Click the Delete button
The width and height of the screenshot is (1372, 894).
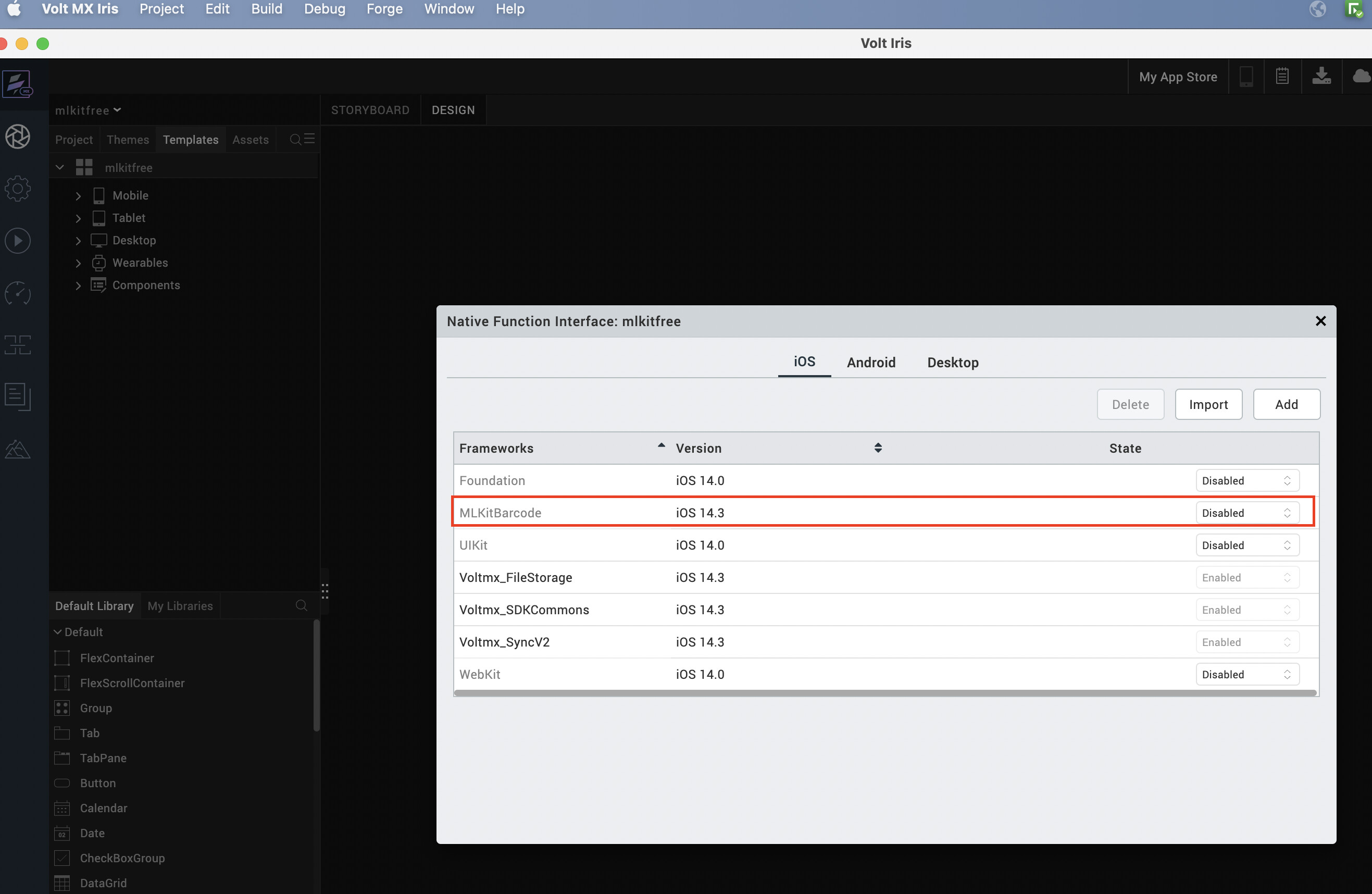pos(1130,404)
